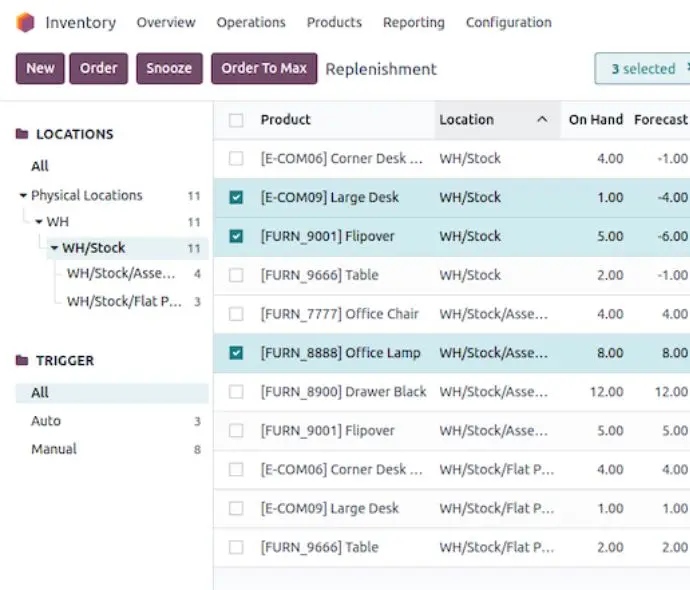
Task: Uncheck the FURN_9001 Flipover WH/Stock row
Action: pos(236,236)
